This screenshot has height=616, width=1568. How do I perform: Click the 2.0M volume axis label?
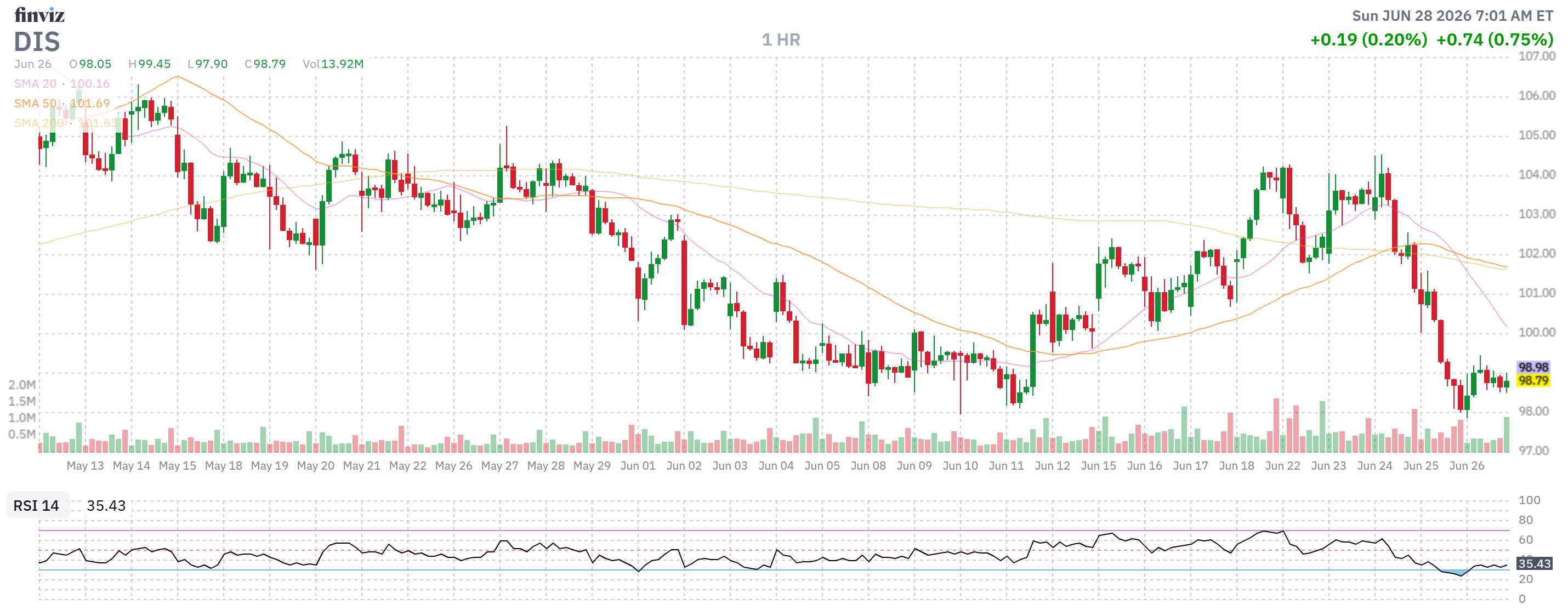[22, 385]
